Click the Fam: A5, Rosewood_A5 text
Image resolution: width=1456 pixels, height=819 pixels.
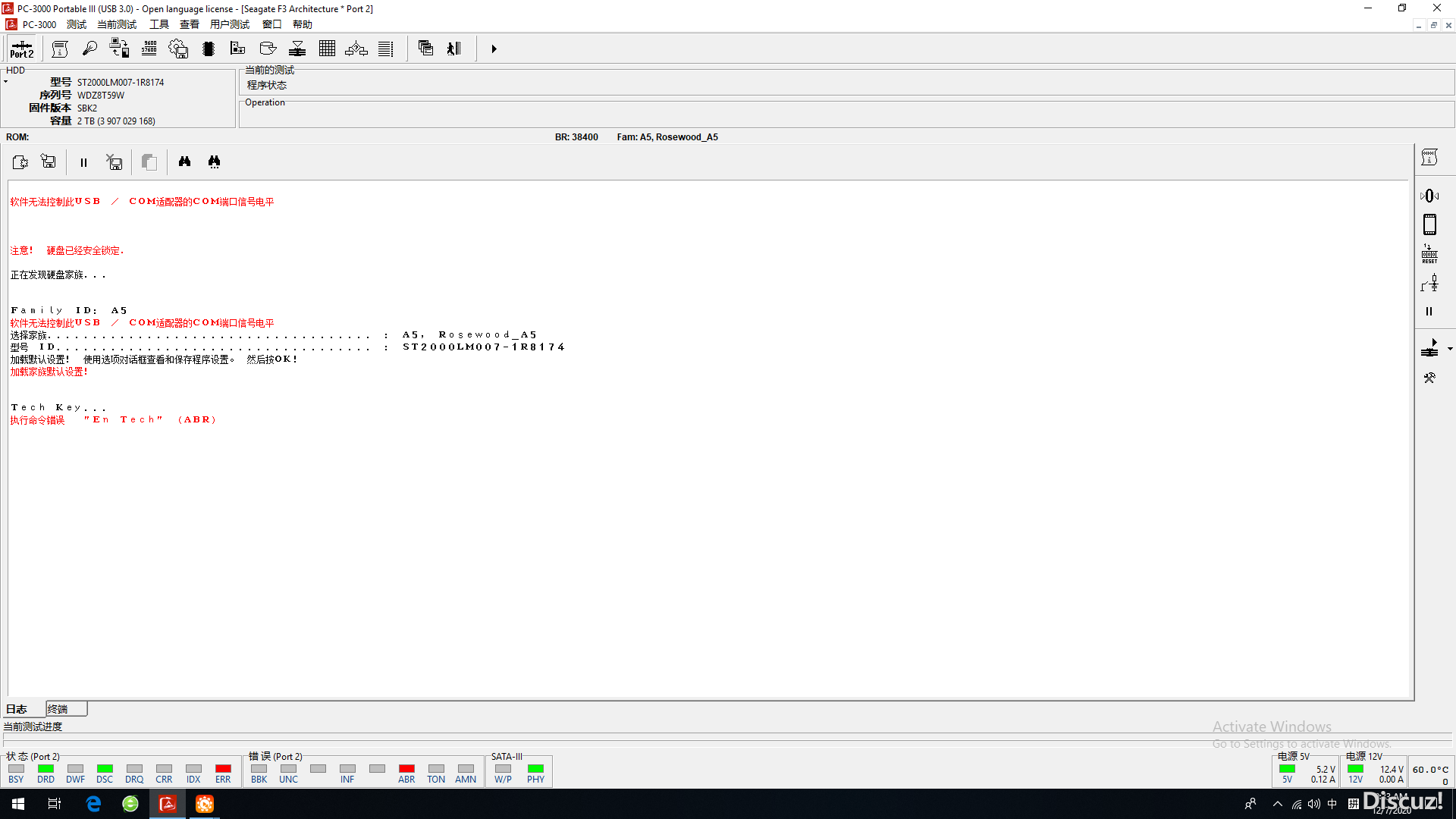(667, 137)
